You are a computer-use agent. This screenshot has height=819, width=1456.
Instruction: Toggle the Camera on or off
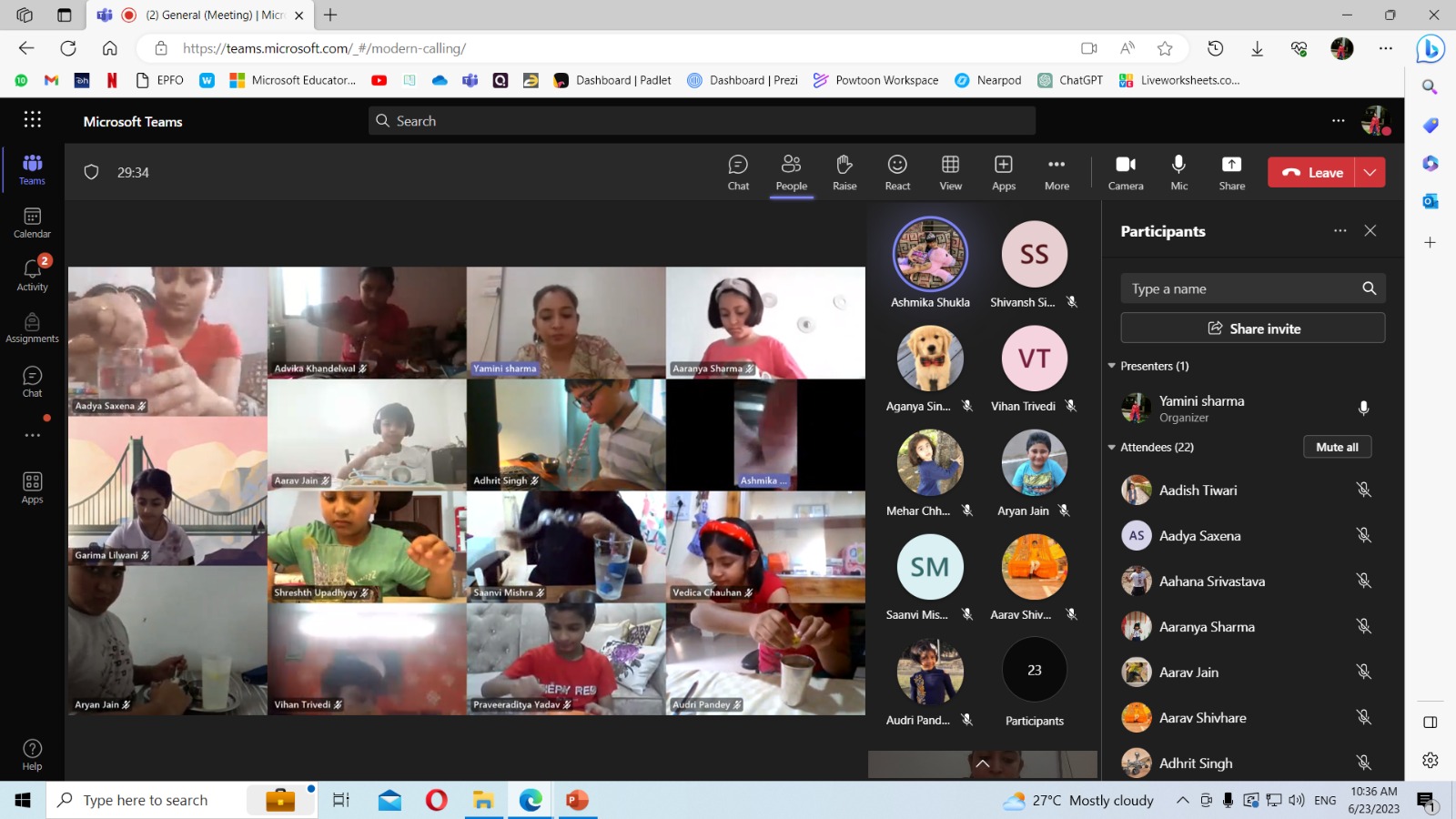(1126, 172)
